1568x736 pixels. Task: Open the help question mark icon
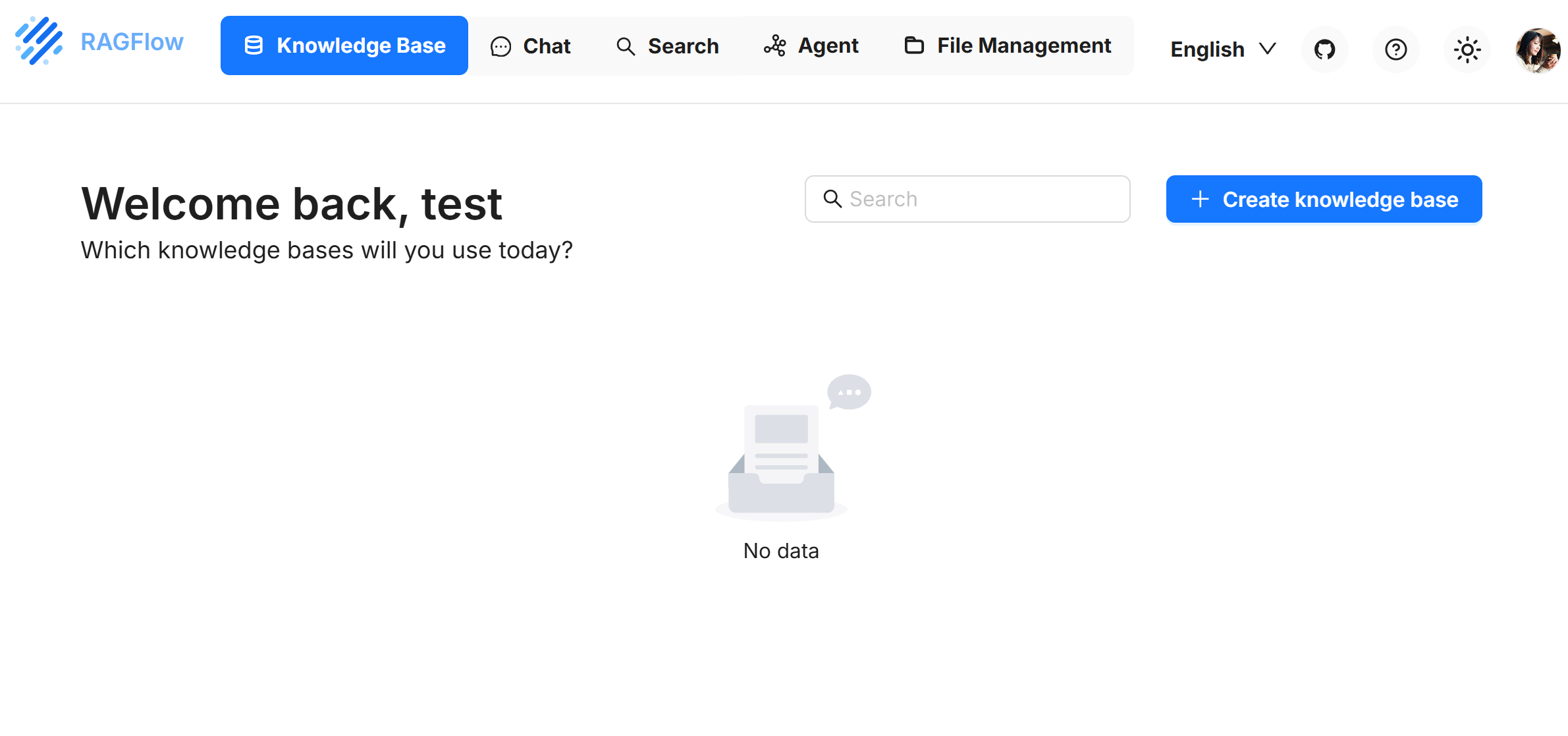pos(1395,49)
